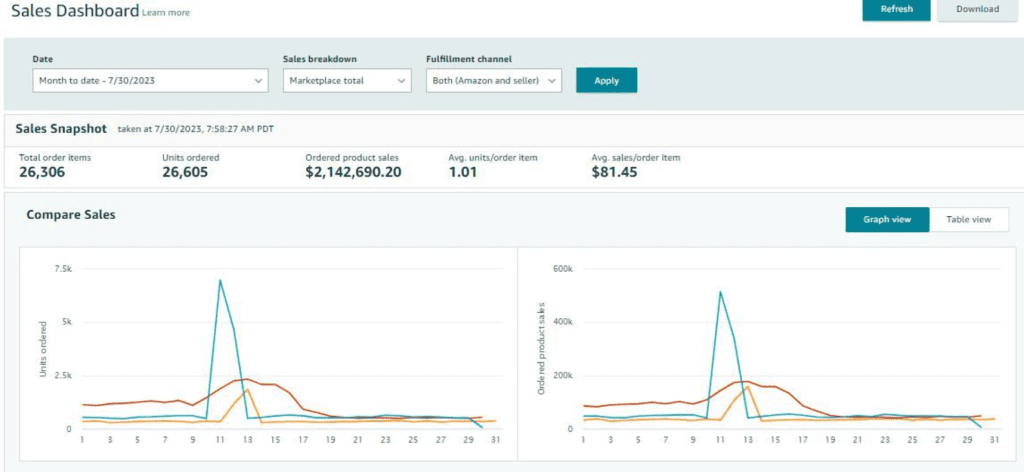
Task: Click the Refresh button
Action: pyautogui.click(x=896, y=10)
